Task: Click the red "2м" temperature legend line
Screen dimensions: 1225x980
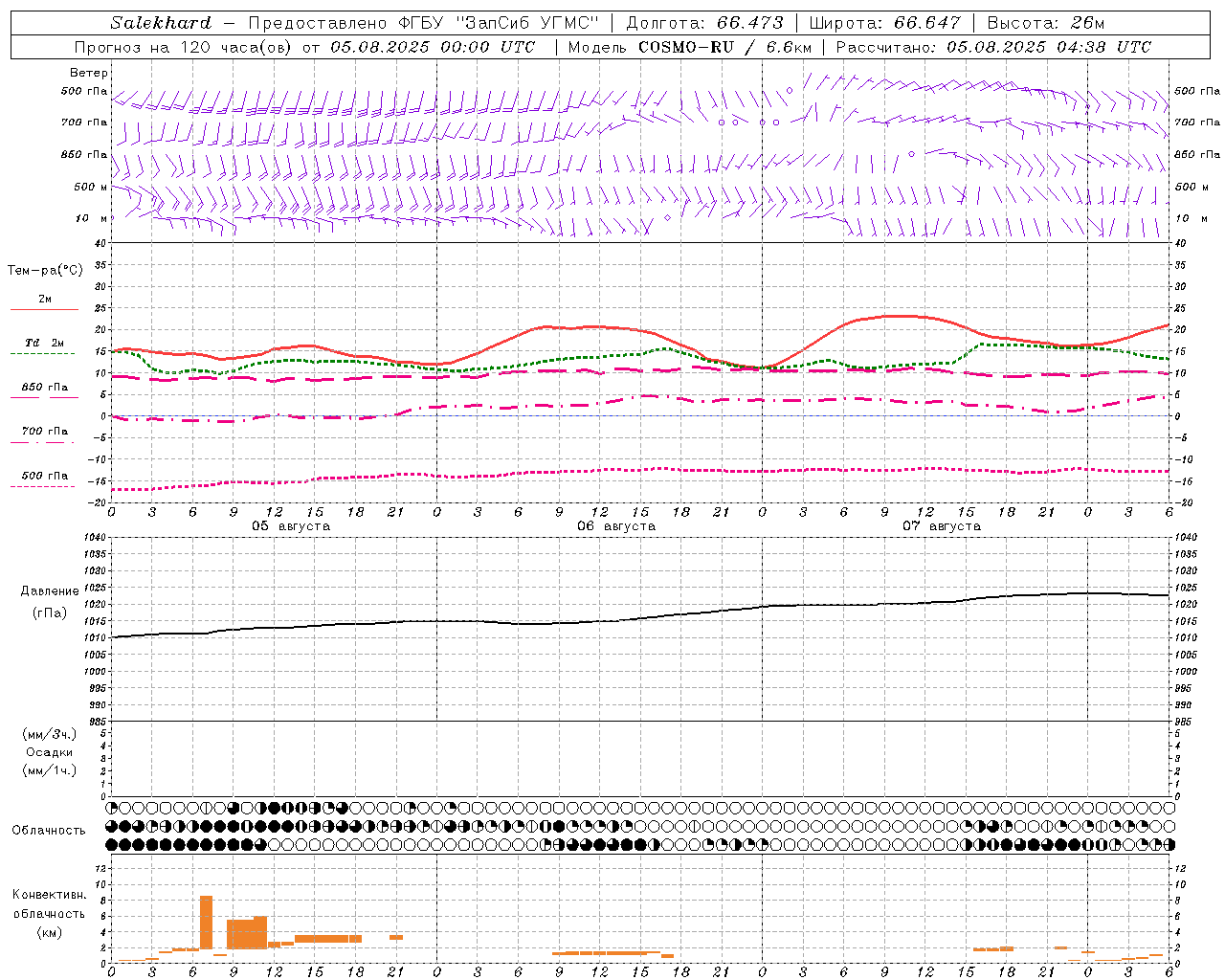Action: pyautogui.click(x=44, y=309)
